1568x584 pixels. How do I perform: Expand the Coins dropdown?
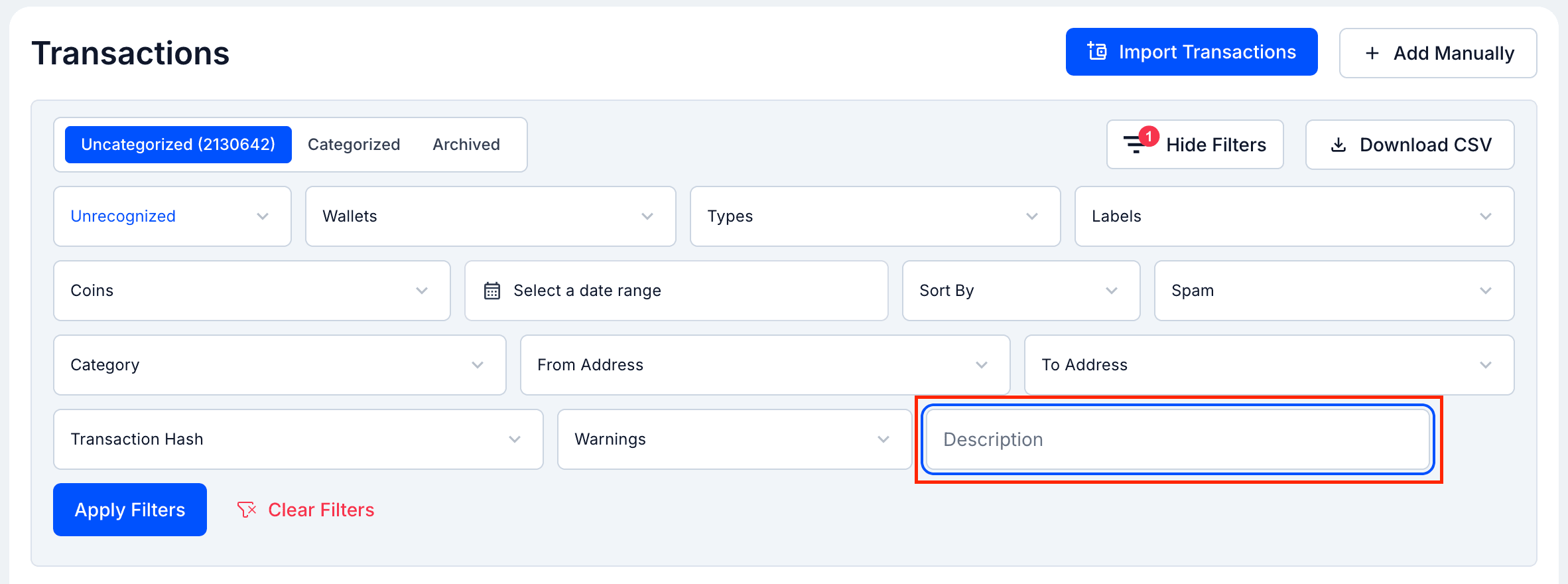click(x=251, y=291)
